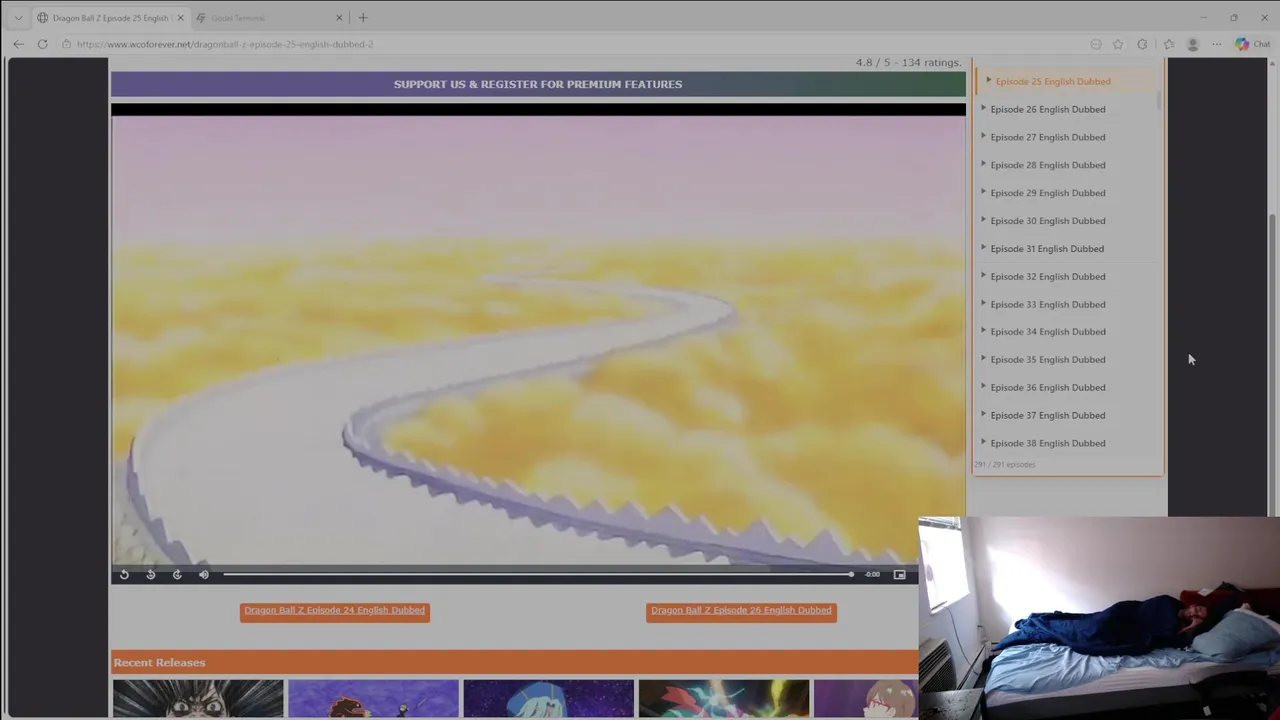1280x720 pixels.
Task: Play Episode 37 English Dubbed
Action: point(1048,415)
